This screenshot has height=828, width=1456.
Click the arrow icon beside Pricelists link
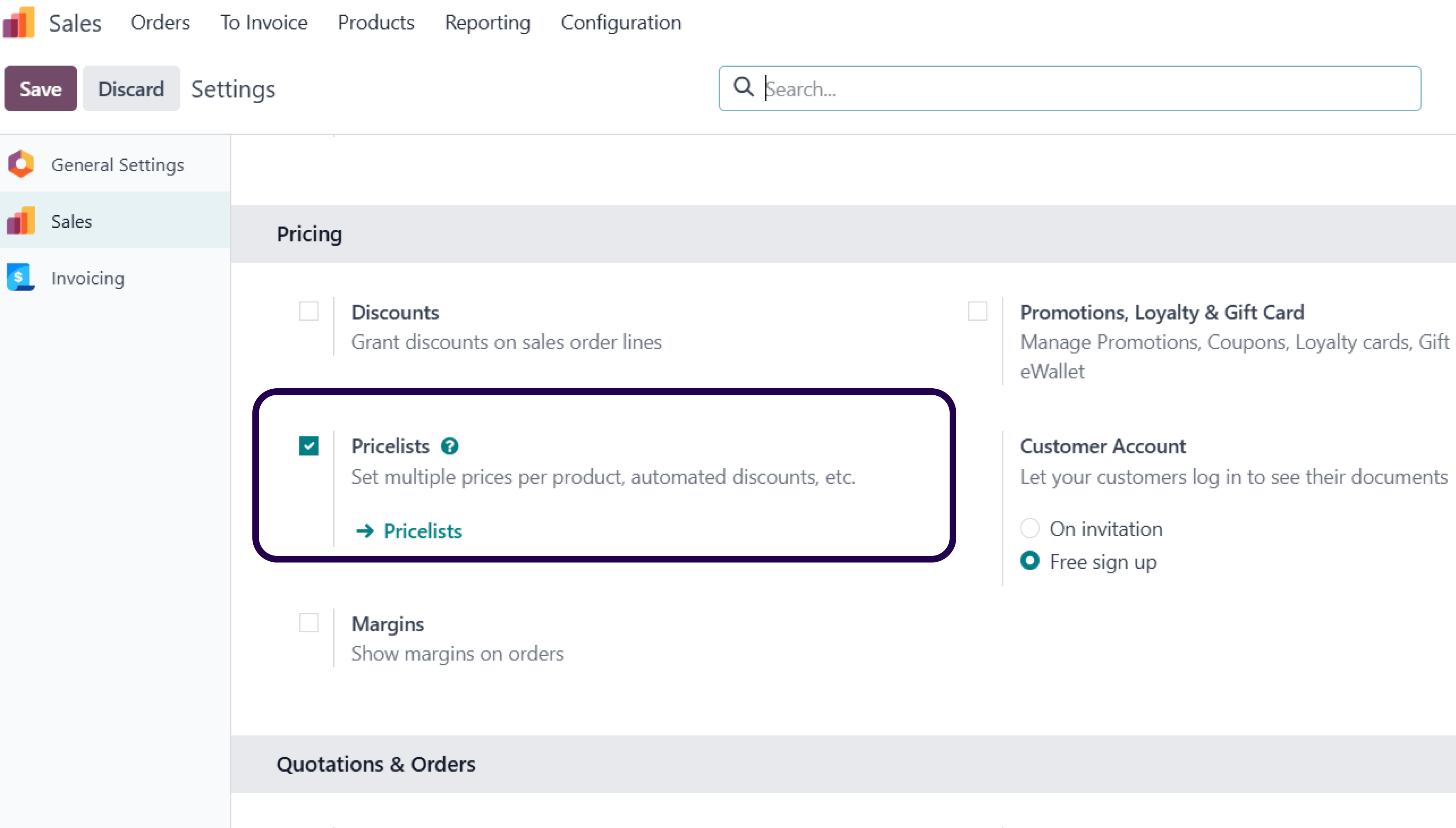point(365,531)
